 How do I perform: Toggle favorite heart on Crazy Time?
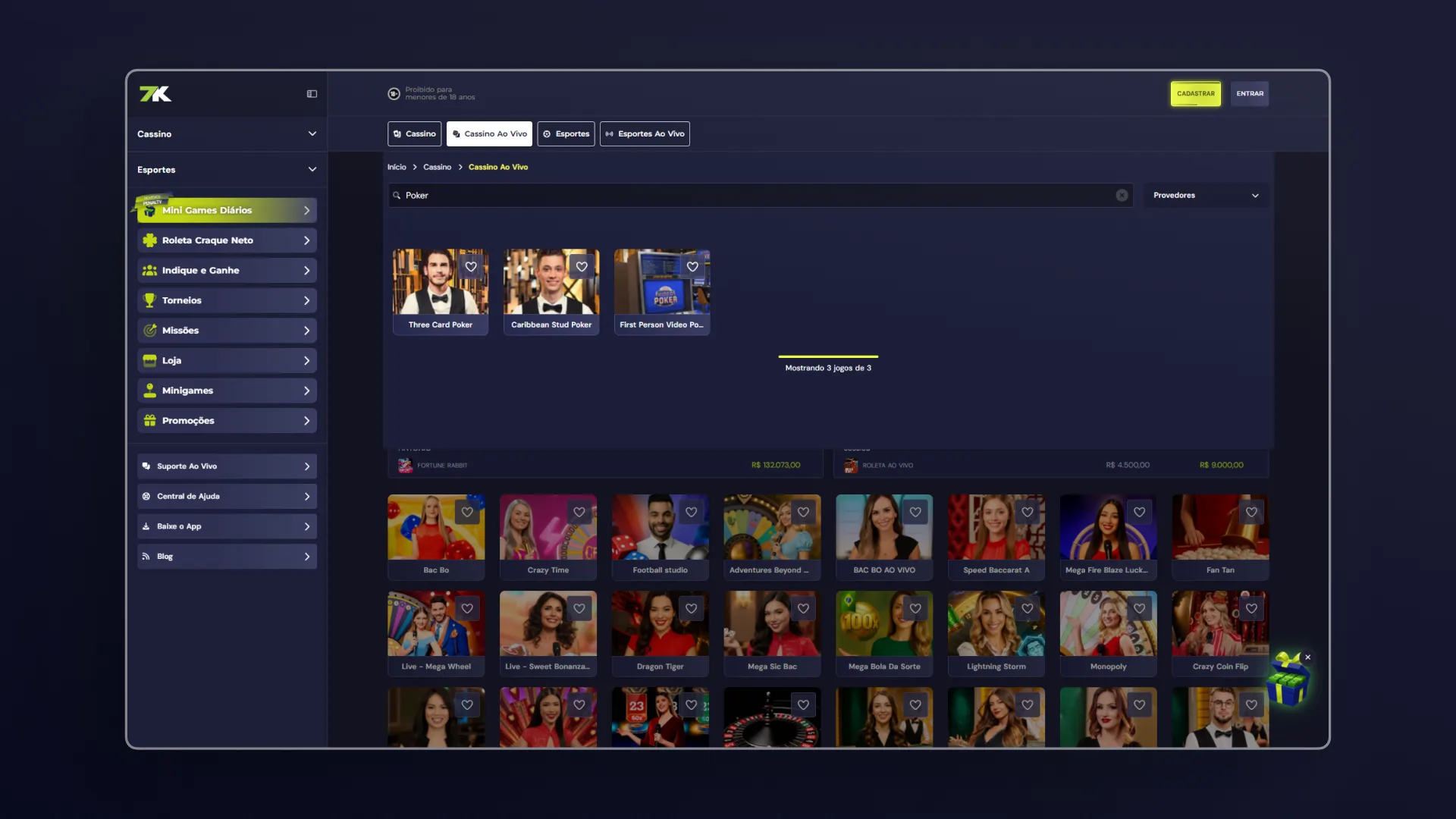(x=579, y=513)
